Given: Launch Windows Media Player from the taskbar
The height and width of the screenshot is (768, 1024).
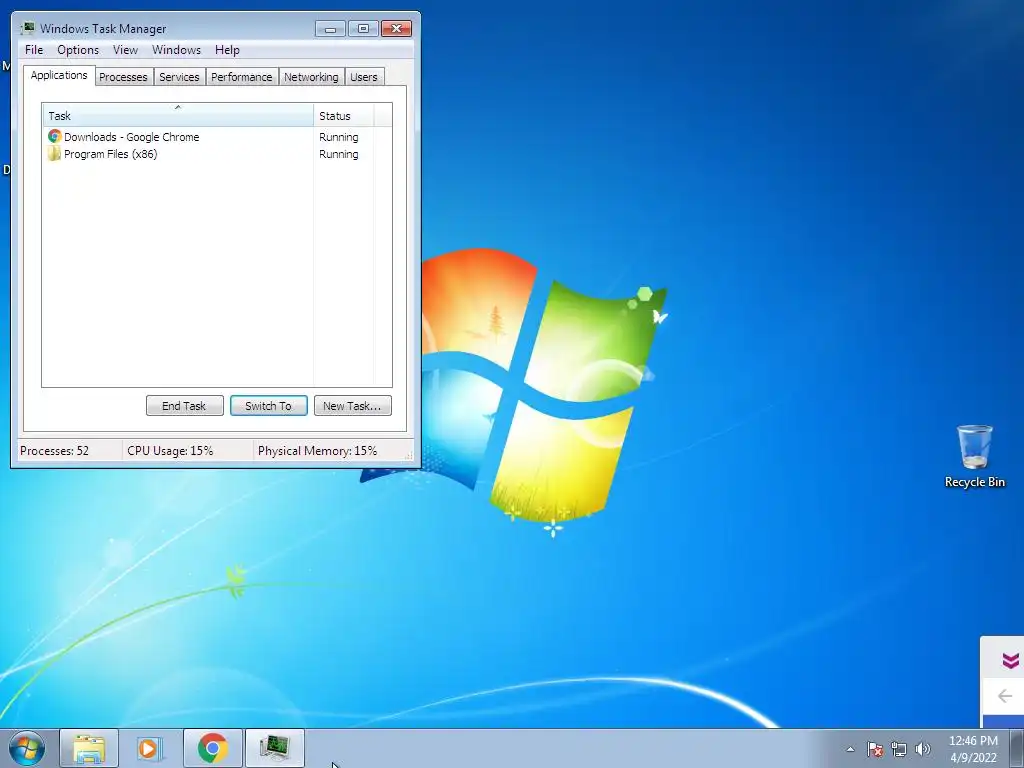Looking at the screenshot, I should (x=150, y=748).
